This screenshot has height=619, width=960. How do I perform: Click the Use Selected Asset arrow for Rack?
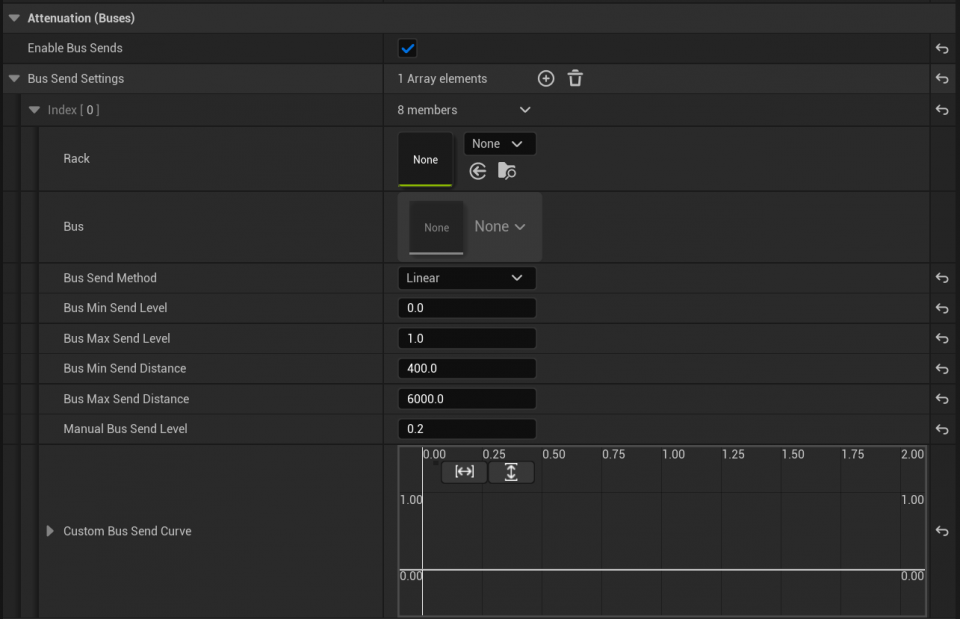(477, 171)
